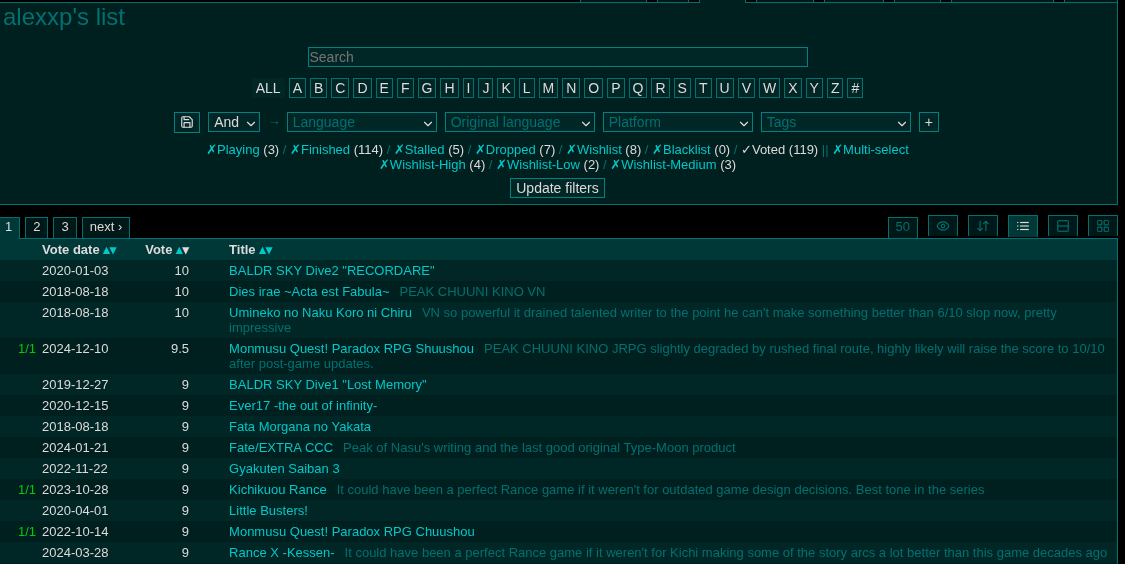The image size is (1125, 564).
Task: Enable the Multi-select option
Action: (x=870, y=150)
